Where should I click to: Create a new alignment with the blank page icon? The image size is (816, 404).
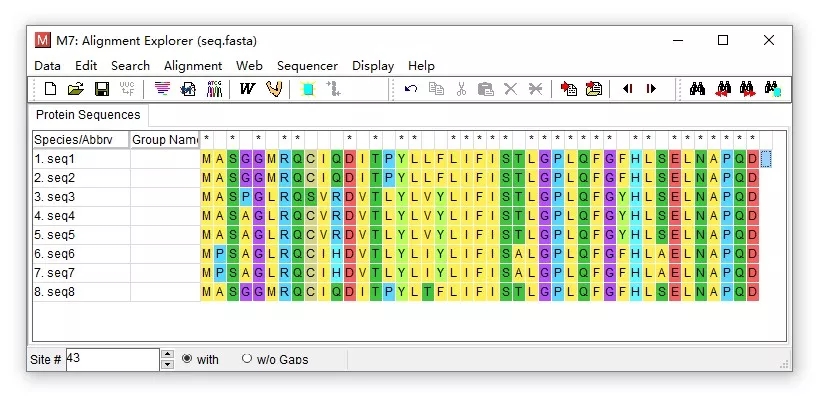pyautogui.click(x=50, y=89)
